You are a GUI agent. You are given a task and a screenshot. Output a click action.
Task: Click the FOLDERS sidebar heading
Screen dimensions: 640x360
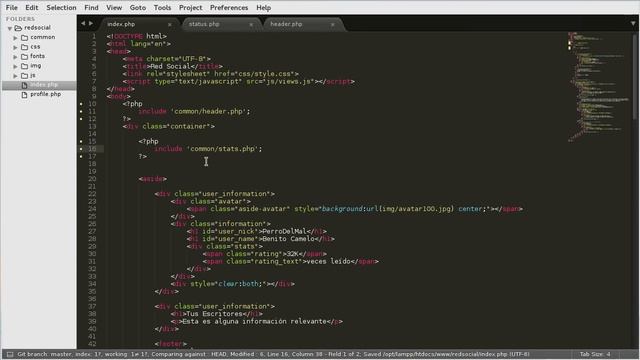click(20, 19)
